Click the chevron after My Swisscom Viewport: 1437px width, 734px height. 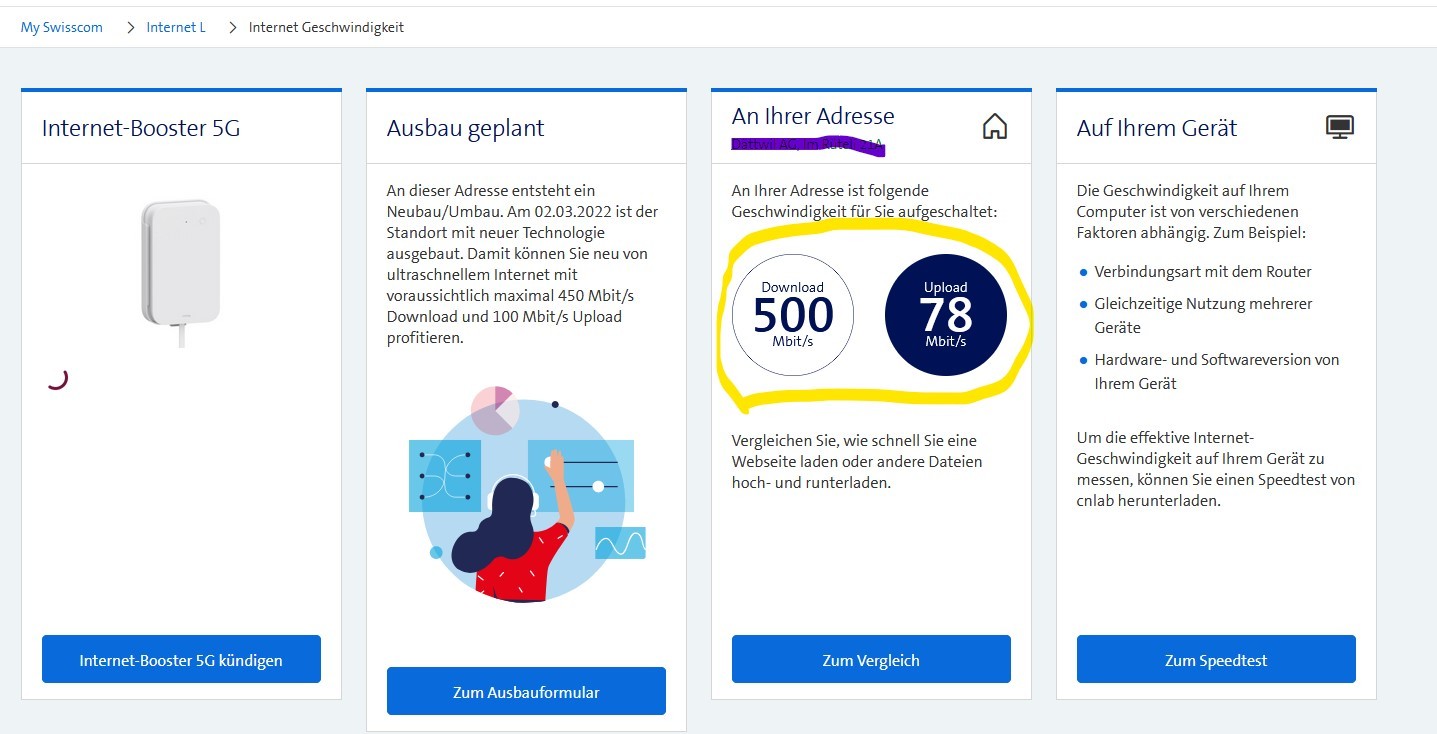pyautogui.click(x=130, y=28)
